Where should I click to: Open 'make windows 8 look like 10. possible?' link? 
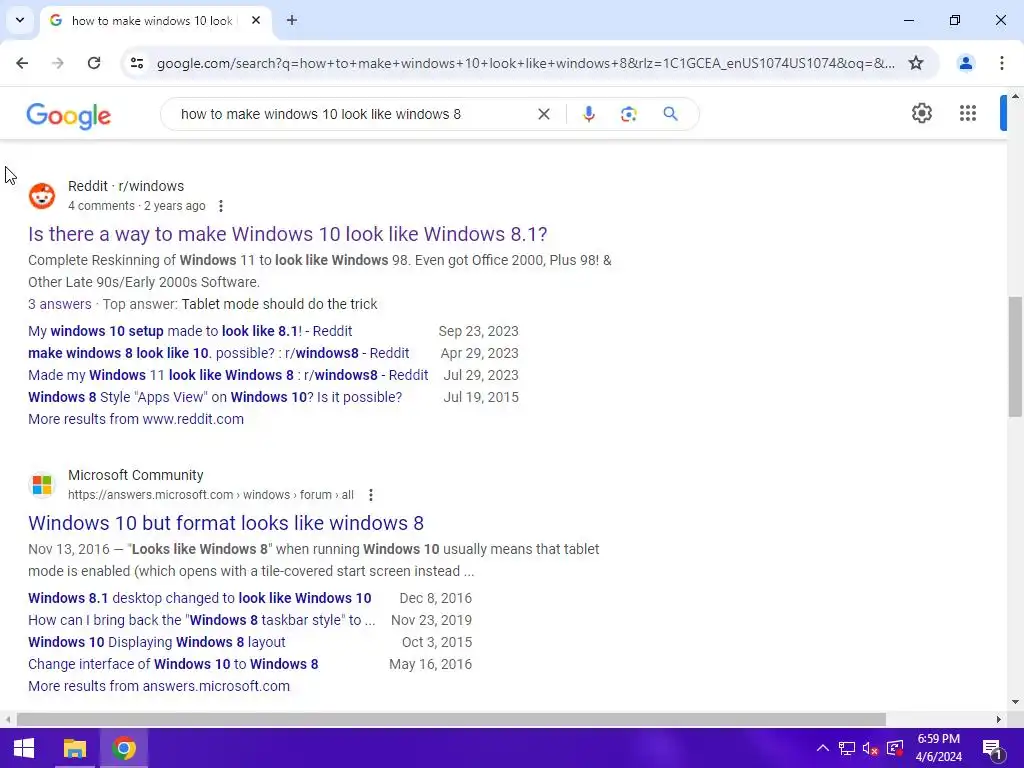pos(218,353)
